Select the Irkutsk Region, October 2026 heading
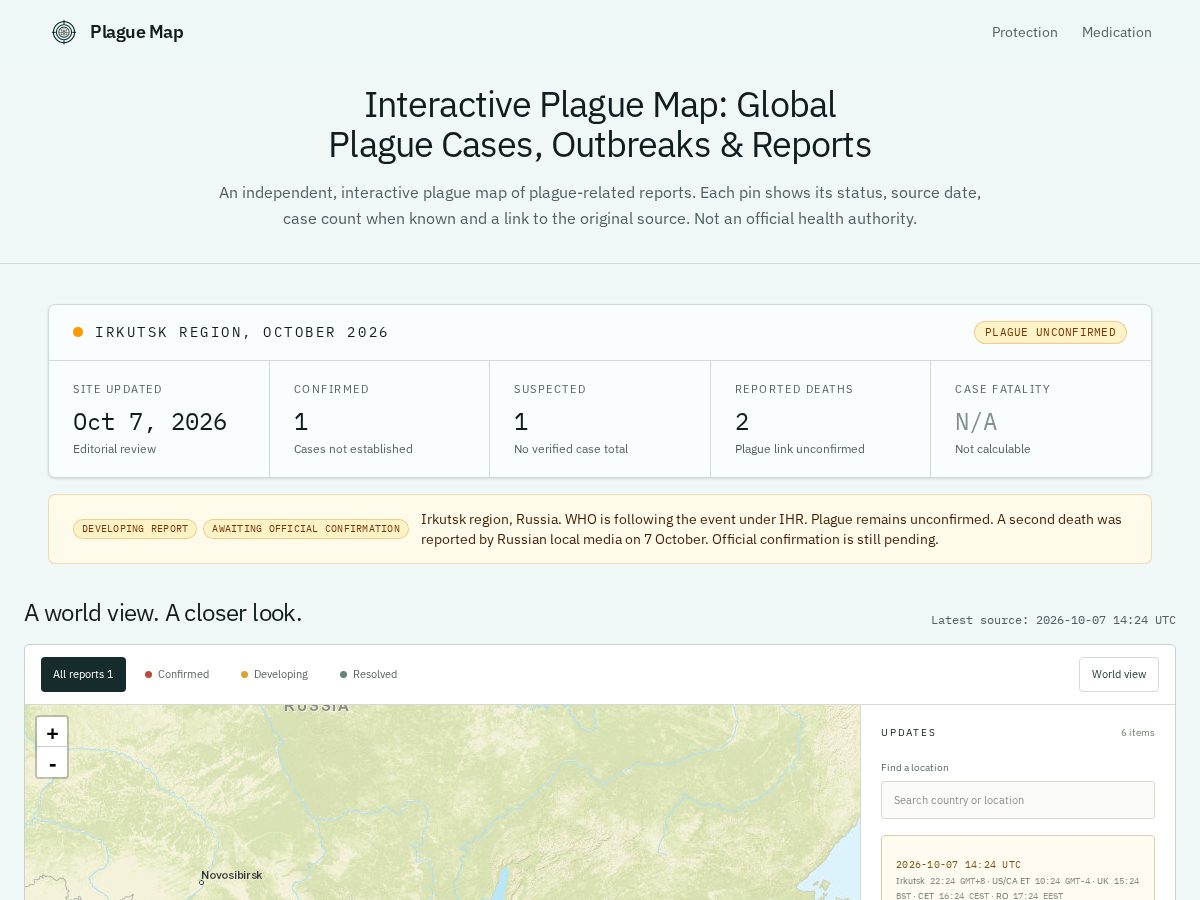The height and width of the screenshot is (900, 1200). click(x=242, y=332)
